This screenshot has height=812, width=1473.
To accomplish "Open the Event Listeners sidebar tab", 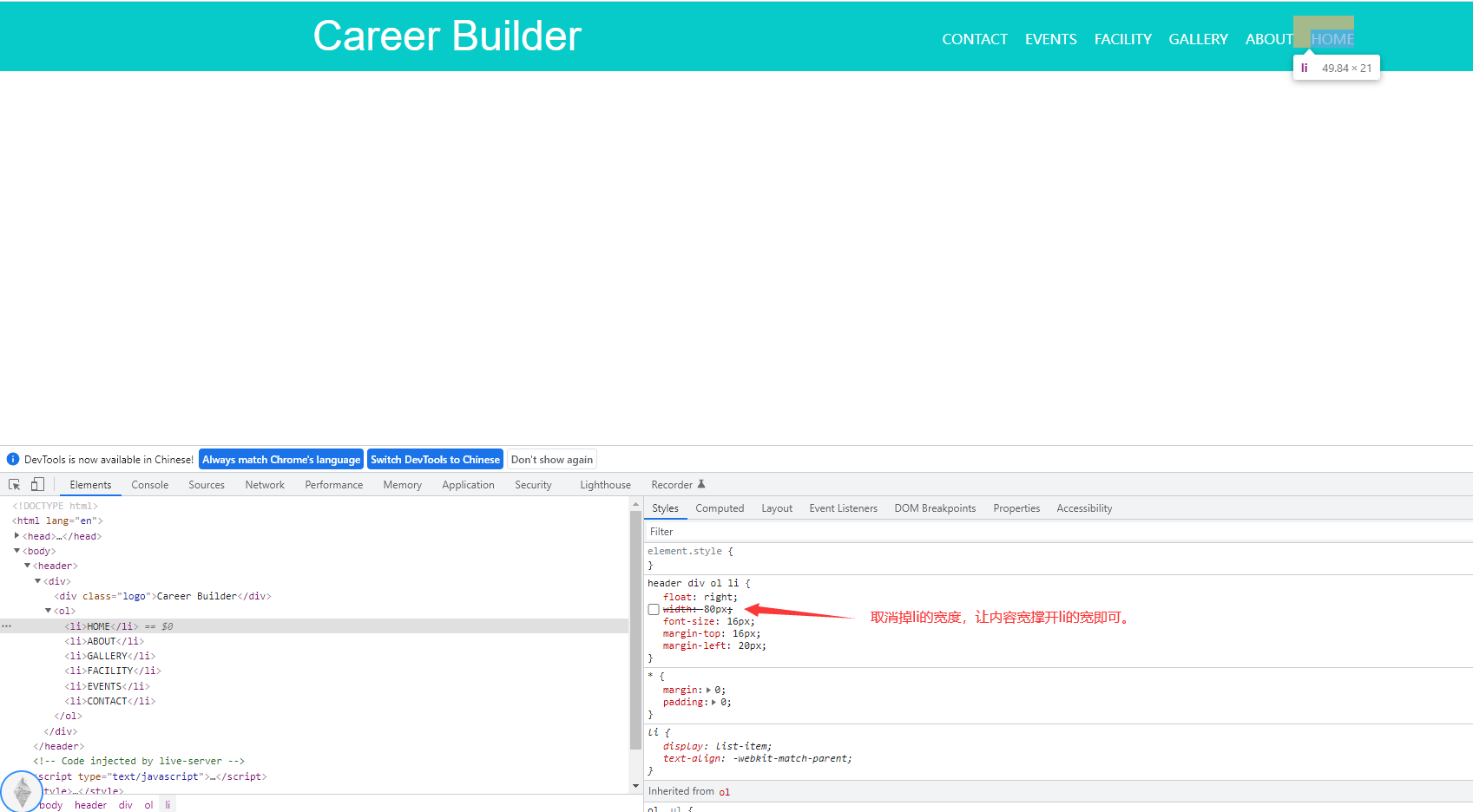I will click(x=843, y=508).
